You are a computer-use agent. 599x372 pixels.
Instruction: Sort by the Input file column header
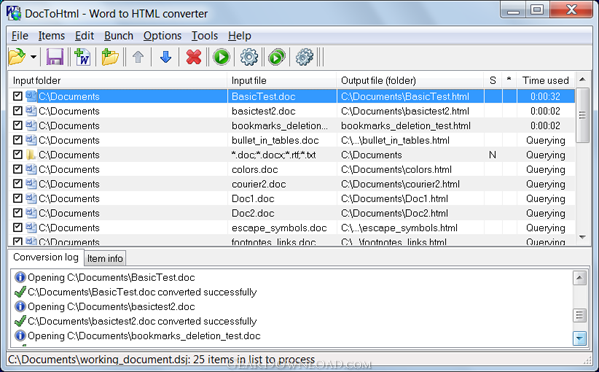click(x=282, y=81)
